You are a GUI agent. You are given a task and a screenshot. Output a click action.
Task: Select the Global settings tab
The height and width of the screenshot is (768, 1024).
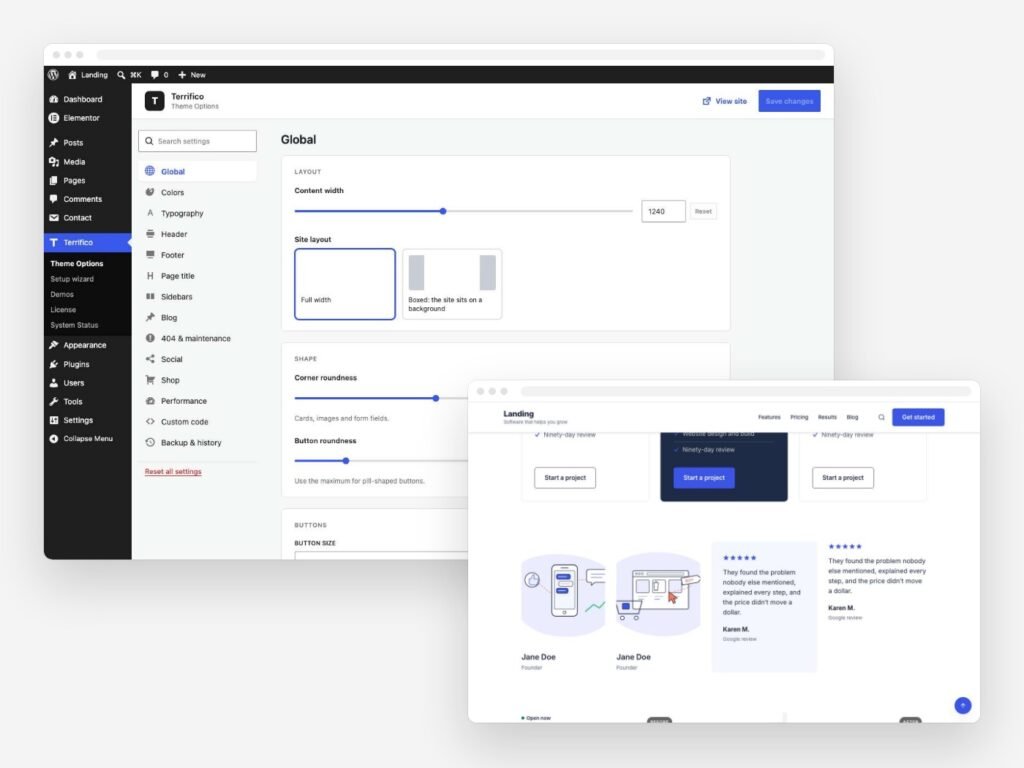click(197, 172)
